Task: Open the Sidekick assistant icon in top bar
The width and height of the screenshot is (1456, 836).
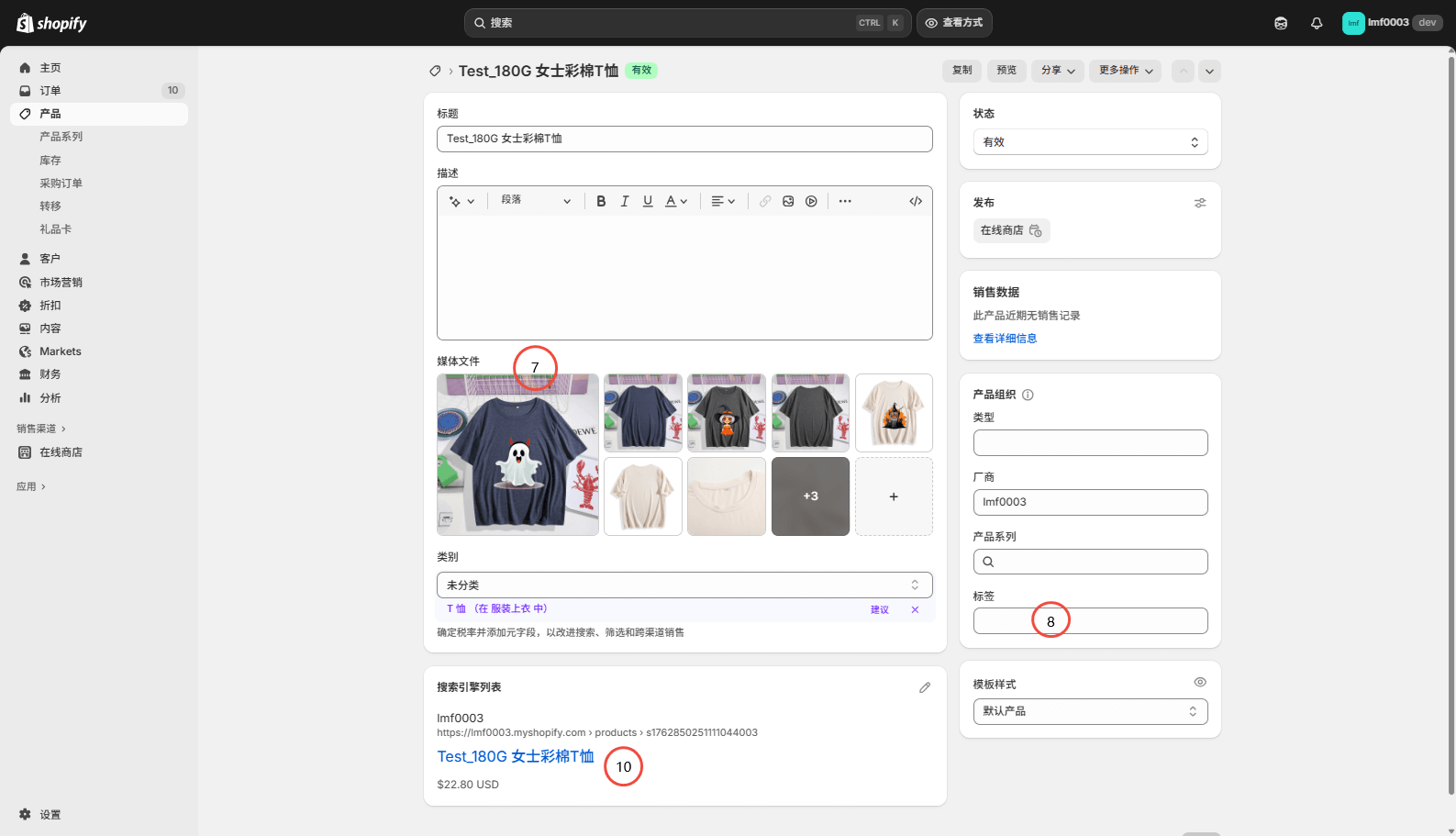Action: click(x=1281, y=23)
